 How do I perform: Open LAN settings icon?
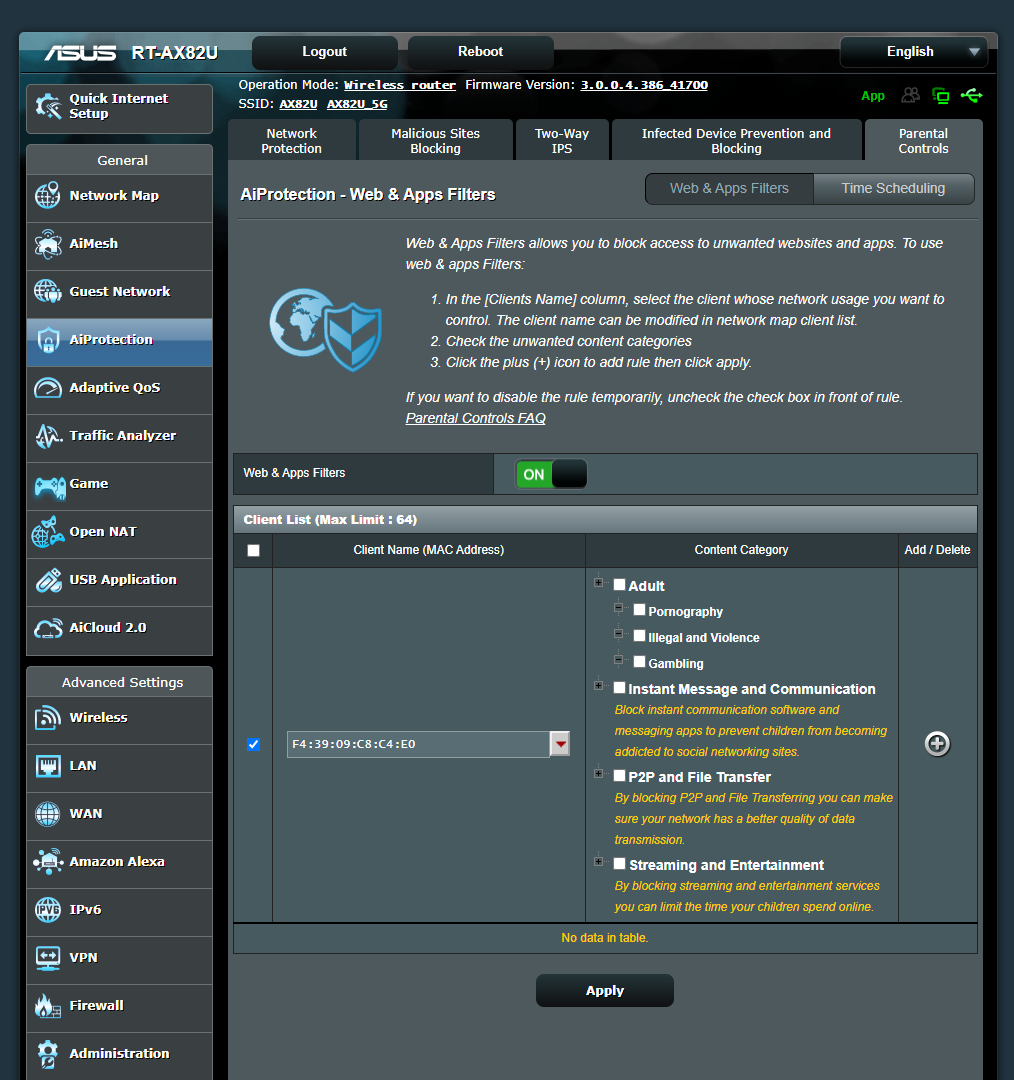[x=48, y=766]
